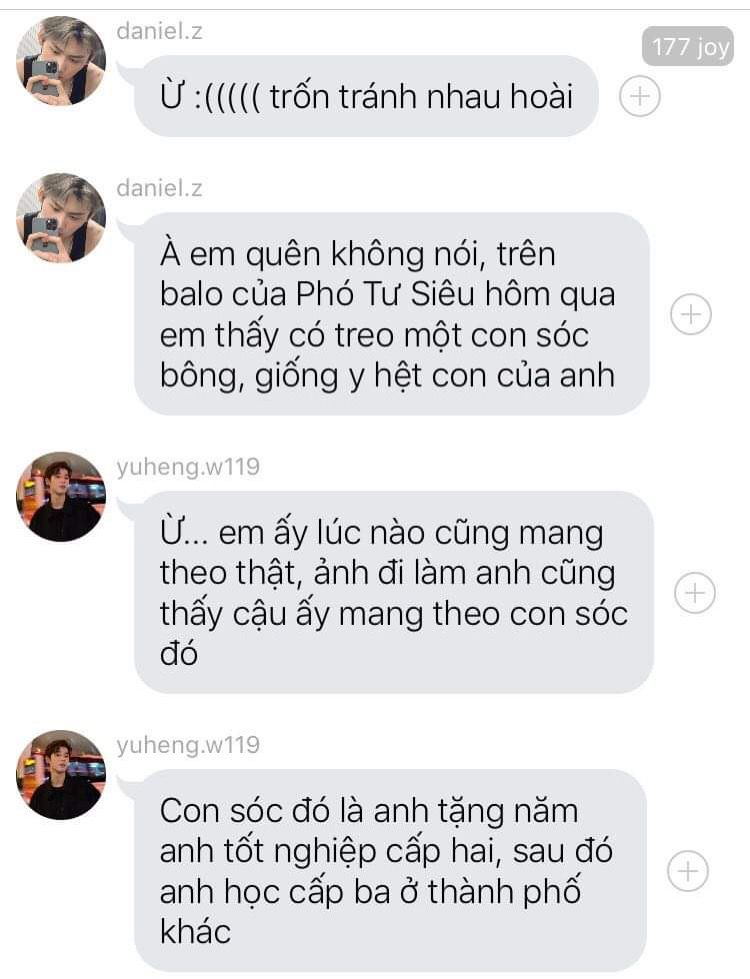Click yuheng.w119 username above 'Con sóc đó' message
This screenshot has height=979, width=750.
(x=188, y=745)
